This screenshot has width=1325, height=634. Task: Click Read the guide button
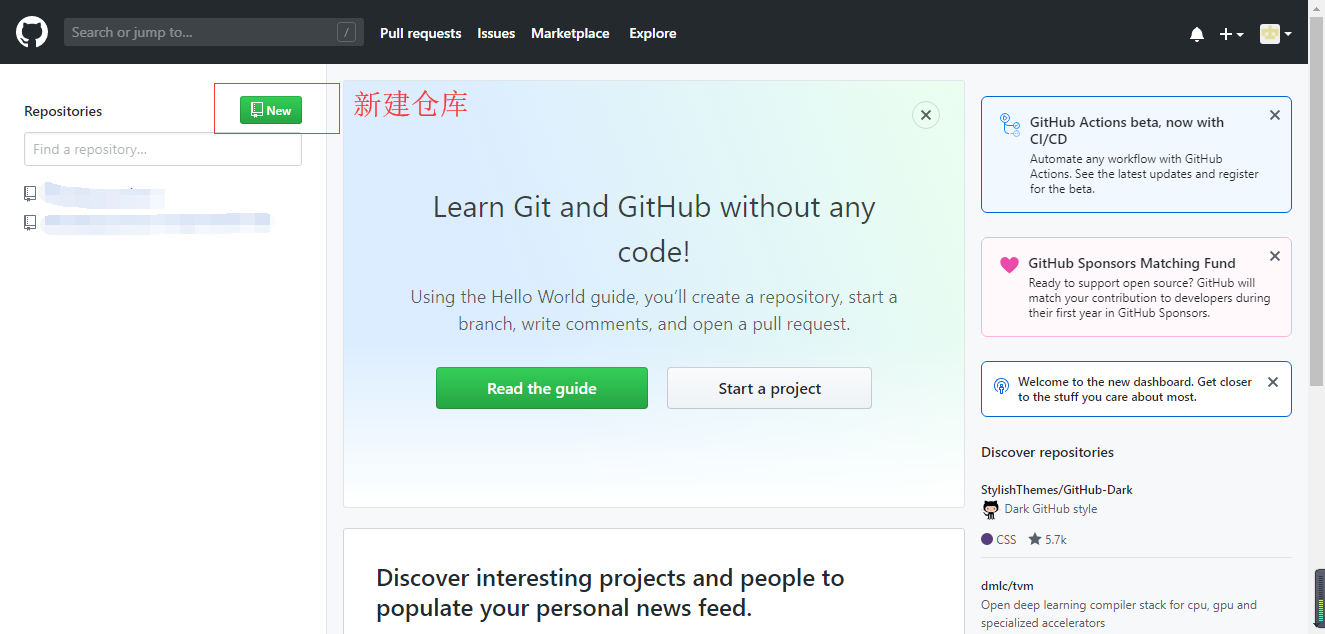(x=542, y=388)
